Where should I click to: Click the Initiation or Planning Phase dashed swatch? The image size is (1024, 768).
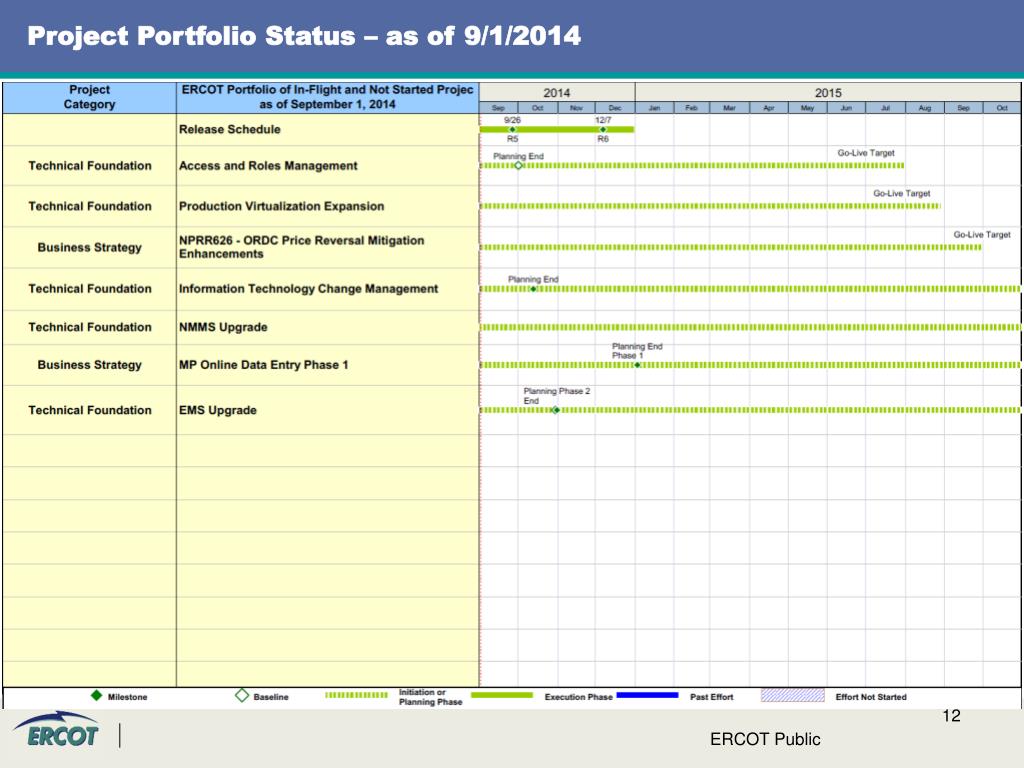pos(356,695)
